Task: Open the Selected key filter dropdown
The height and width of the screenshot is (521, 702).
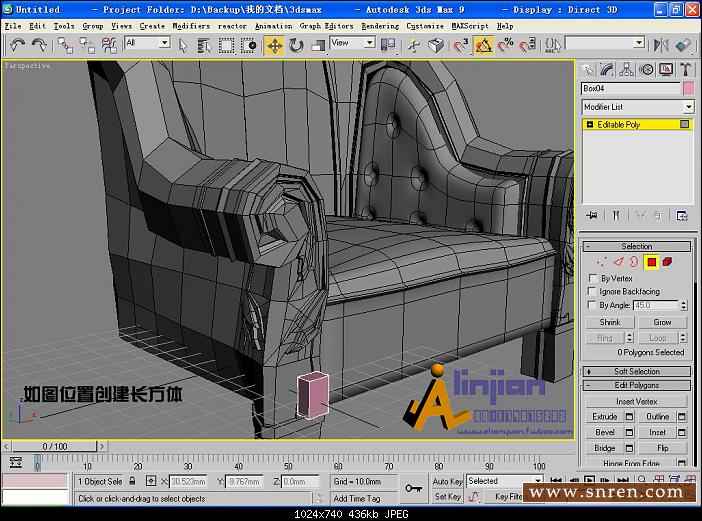Action: click(505, 481)
